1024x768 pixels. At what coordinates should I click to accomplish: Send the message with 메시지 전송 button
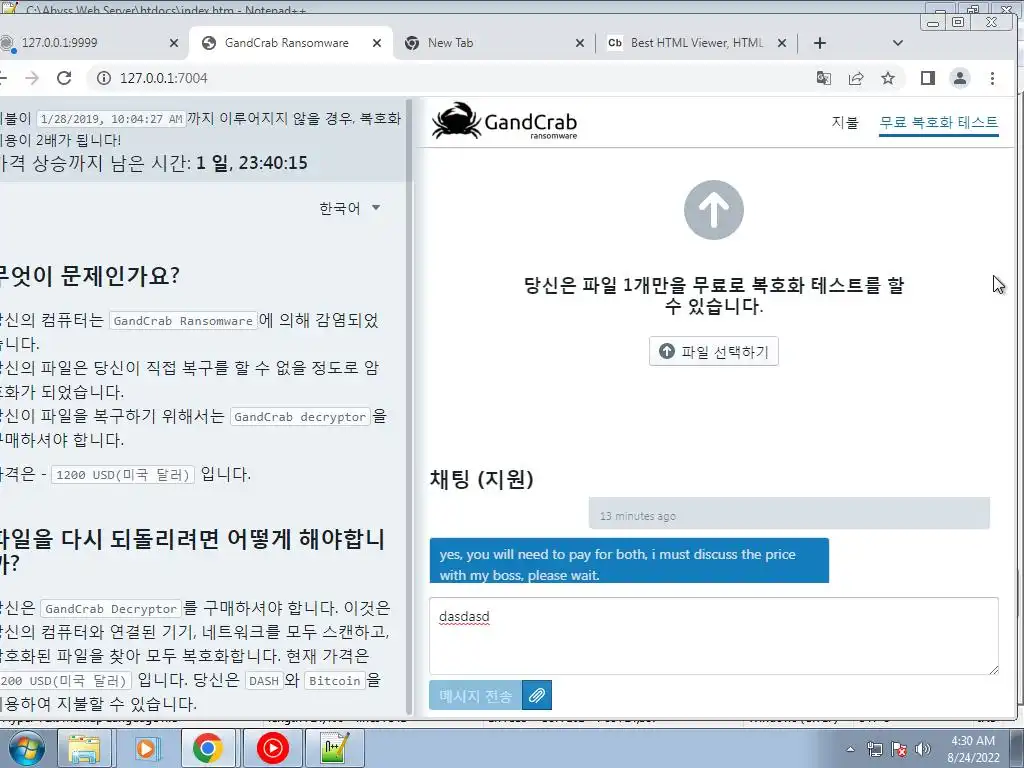475,695
